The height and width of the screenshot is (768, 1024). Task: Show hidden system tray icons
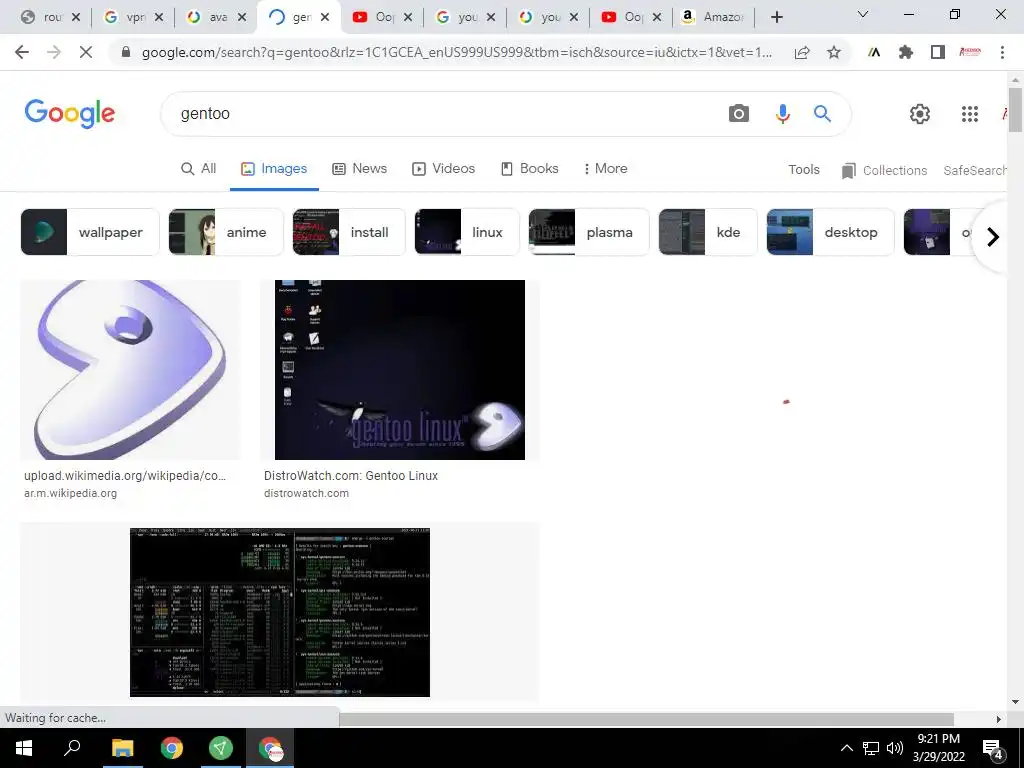click(846, 748)
